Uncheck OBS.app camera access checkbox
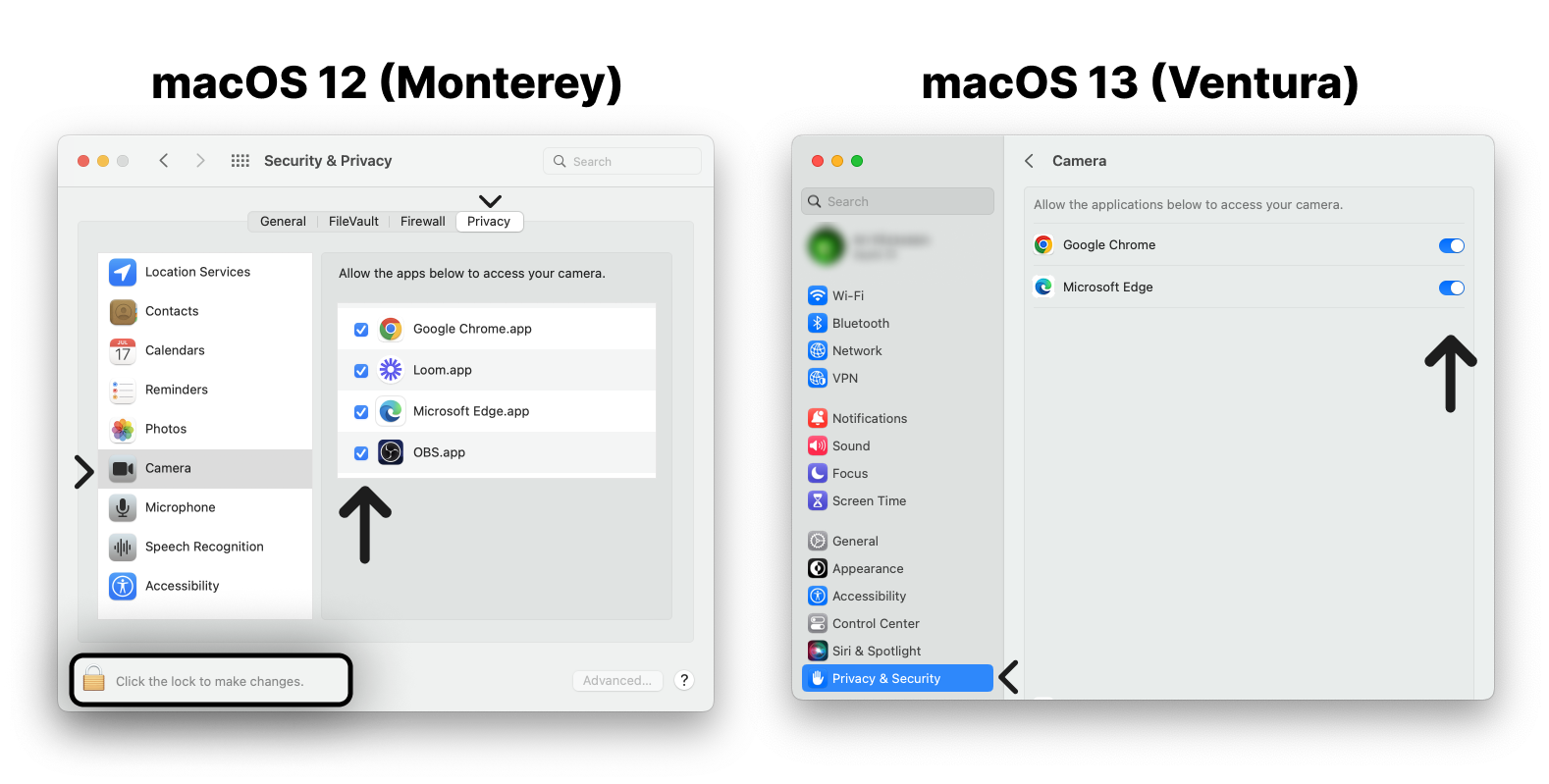 point(361,453)
